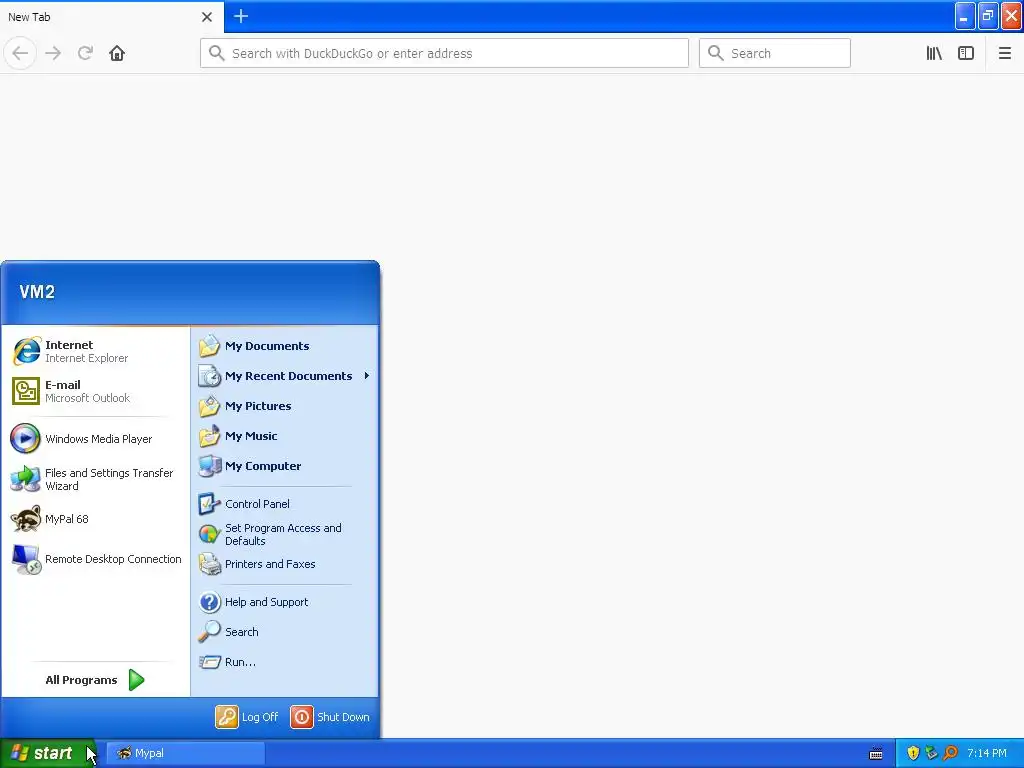The width and height of the screenshot is (1024, 768).
Task: Launch MyPal 68 from Start menu
Action: coord(95,519)
